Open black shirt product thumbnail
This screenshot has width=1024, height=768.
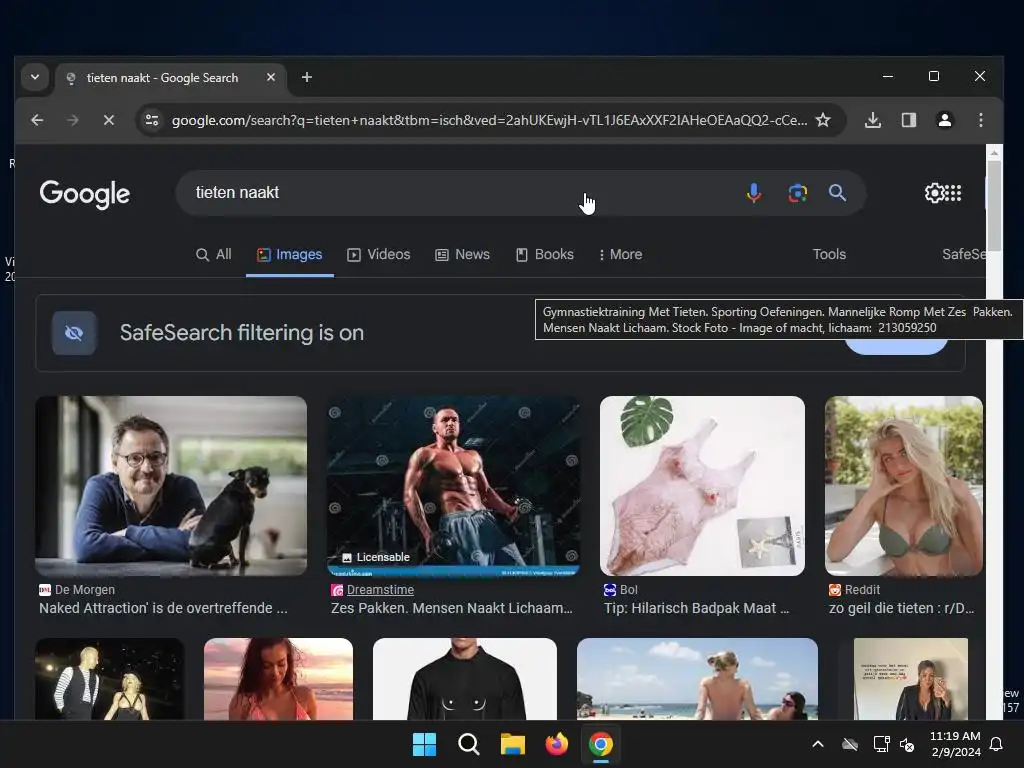click(465, 679)
